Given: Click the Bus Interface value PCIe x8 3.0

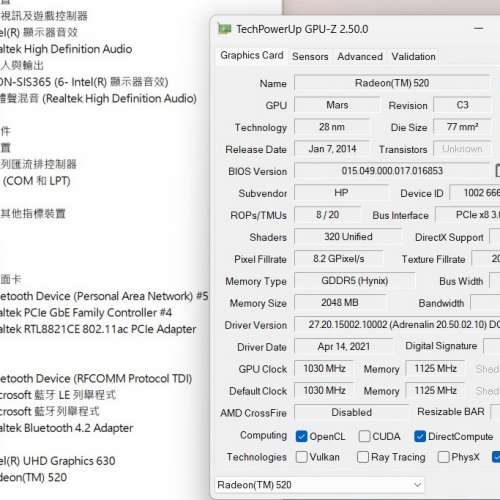Looking at the screenshot, I should [468, 215].
